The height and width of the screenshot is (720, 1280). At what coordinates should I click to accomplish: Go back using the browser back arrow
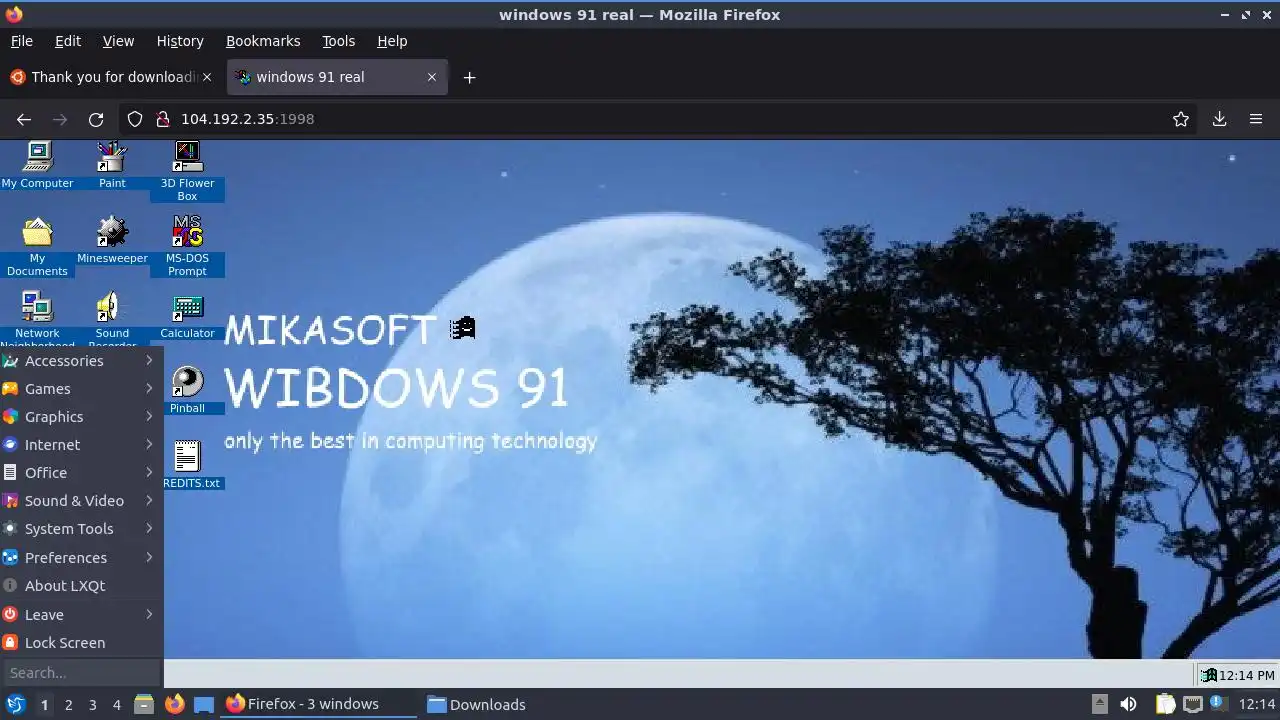click(24, 119)
